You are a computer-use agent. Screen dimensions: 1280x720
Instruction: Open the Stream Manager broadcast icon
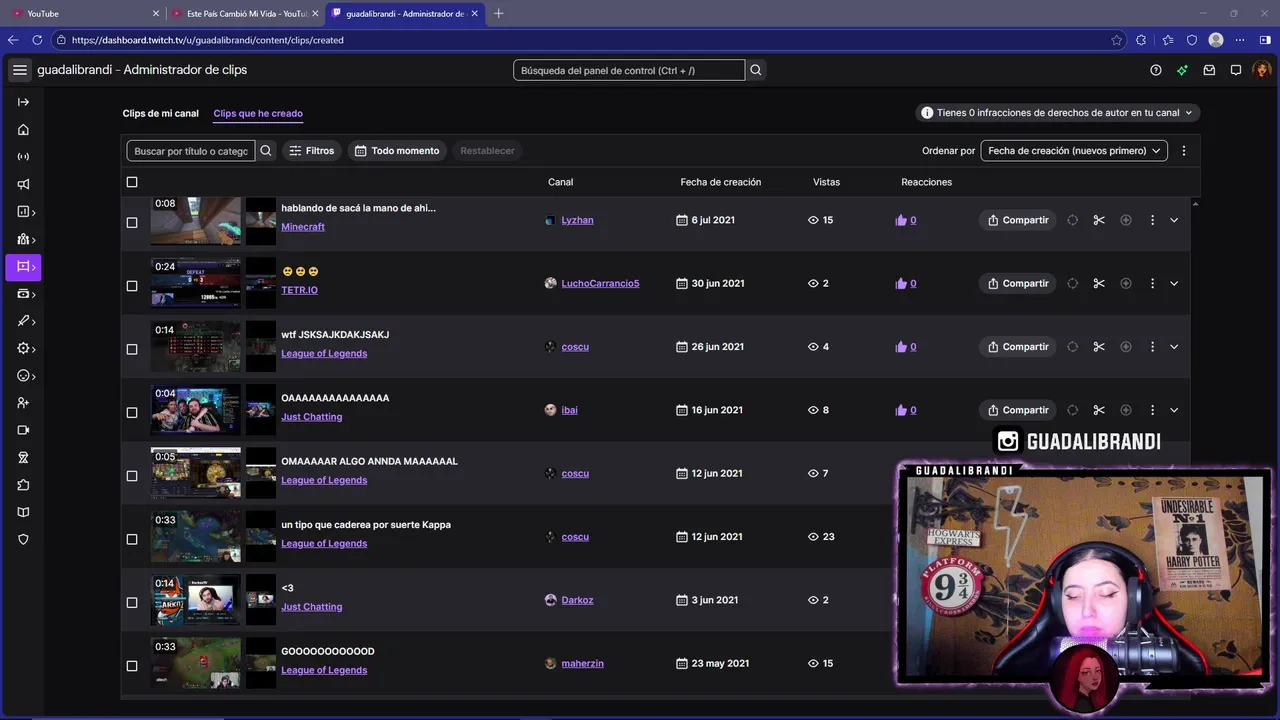pyautogui.click(x=23, y=157)
